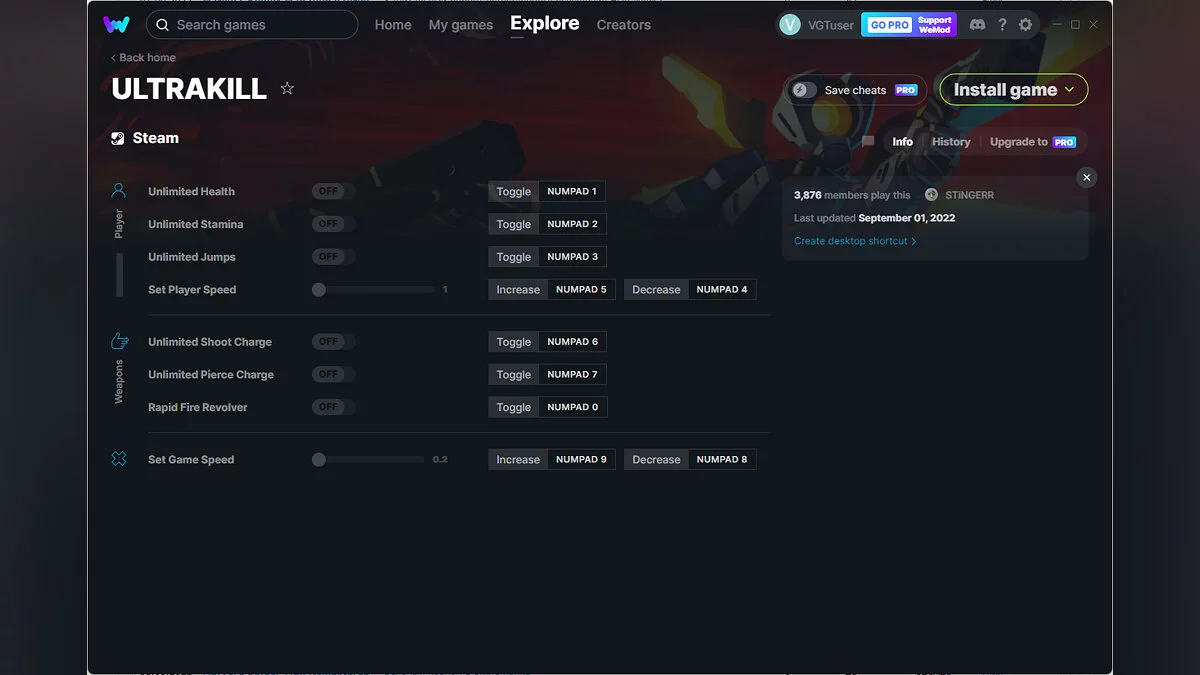Click Toggle hotkey for Unlimited Stamina

[547, 224]
